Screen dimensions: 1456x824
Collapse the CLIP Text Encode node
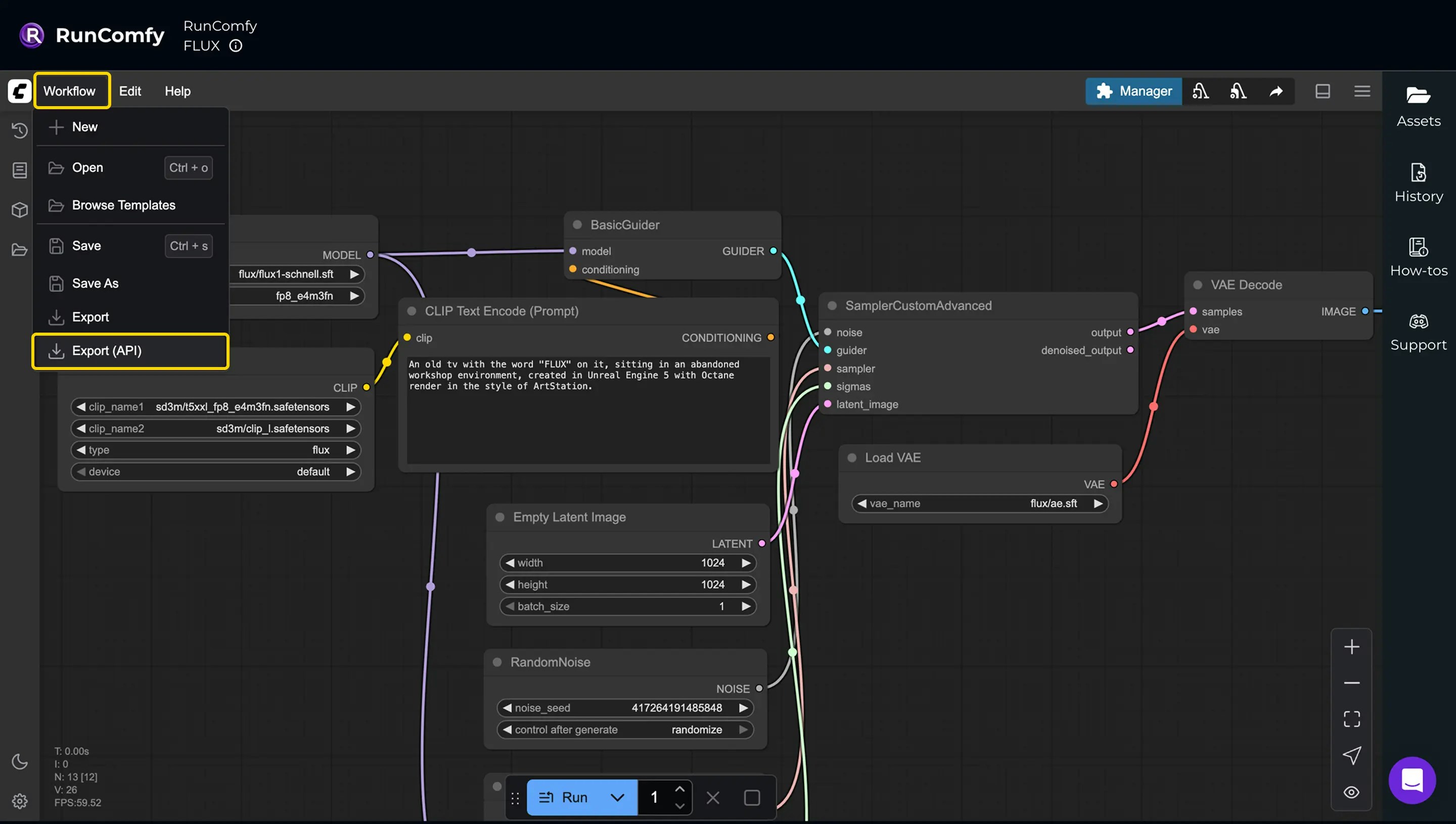point(412,311)
